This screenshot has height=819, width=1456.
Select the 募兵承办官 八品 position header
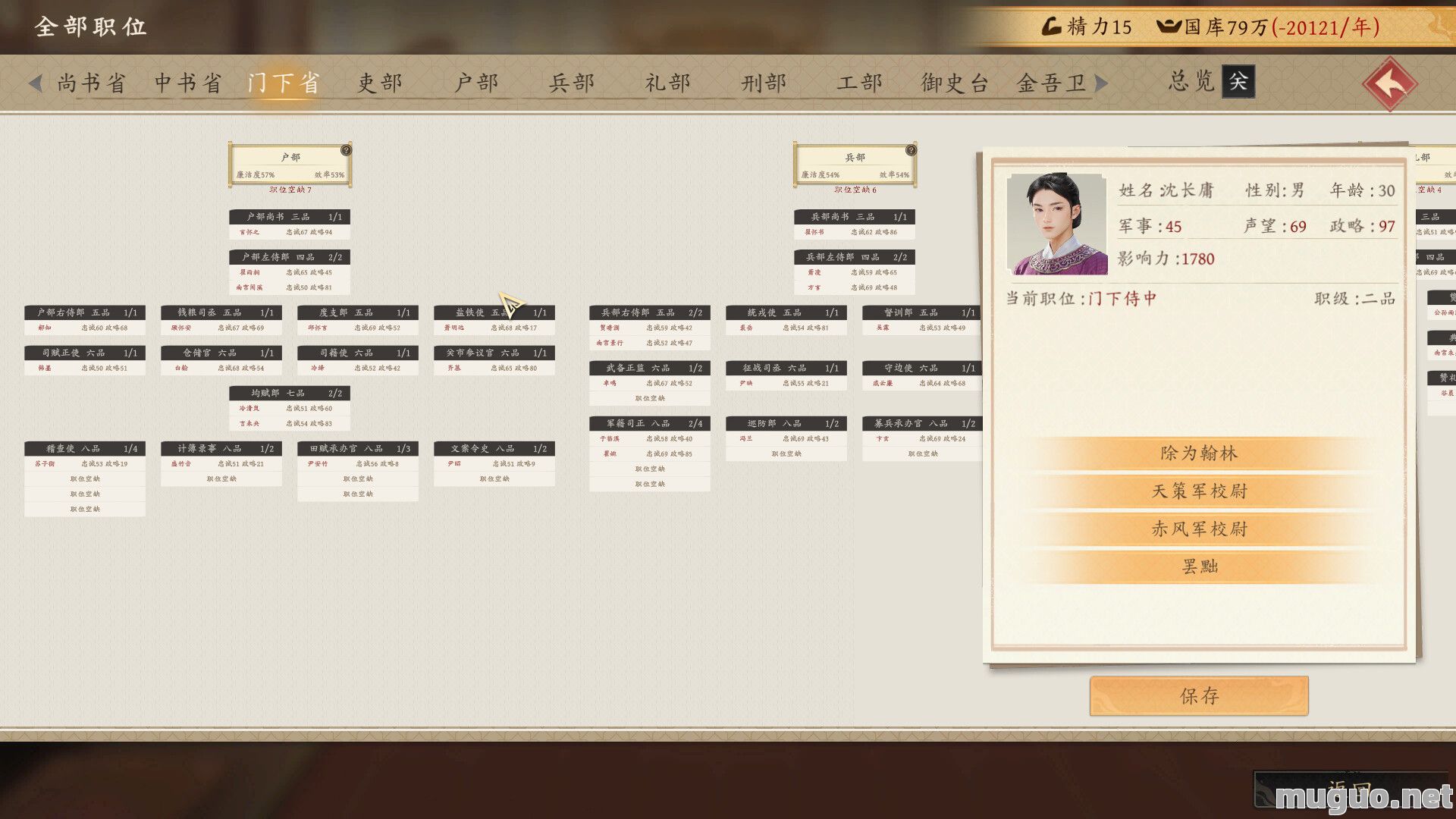[x=921, y=423]
